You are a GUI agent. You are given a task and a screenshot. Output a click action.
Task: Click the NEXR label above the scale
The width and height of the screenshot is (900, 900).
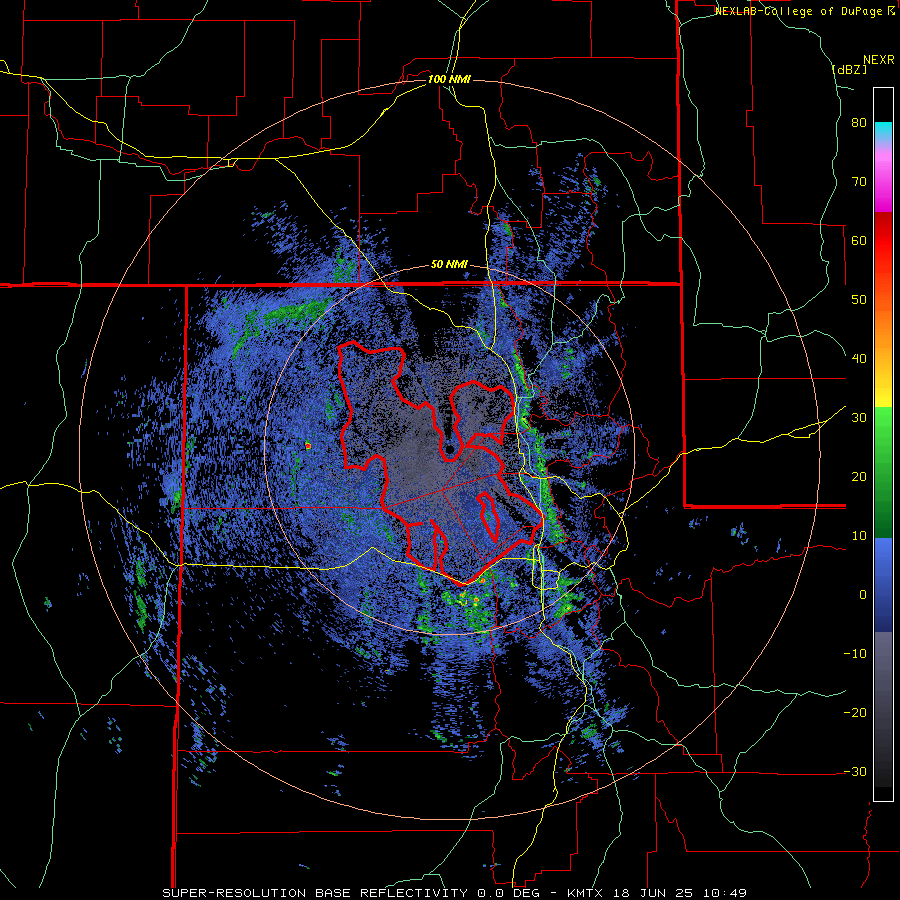(878, 60)
